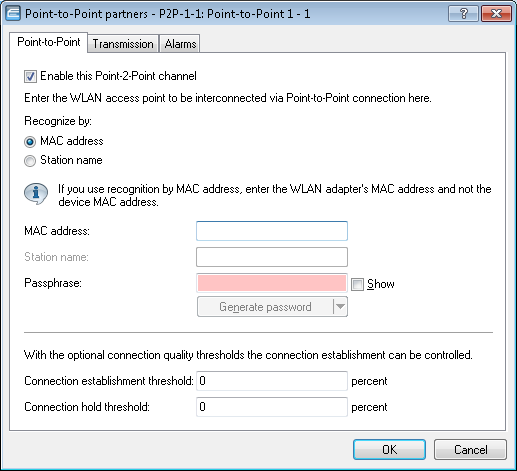Click into the Station name text box
Viewport: 517px width, 471px height.
tap(272, 257)
